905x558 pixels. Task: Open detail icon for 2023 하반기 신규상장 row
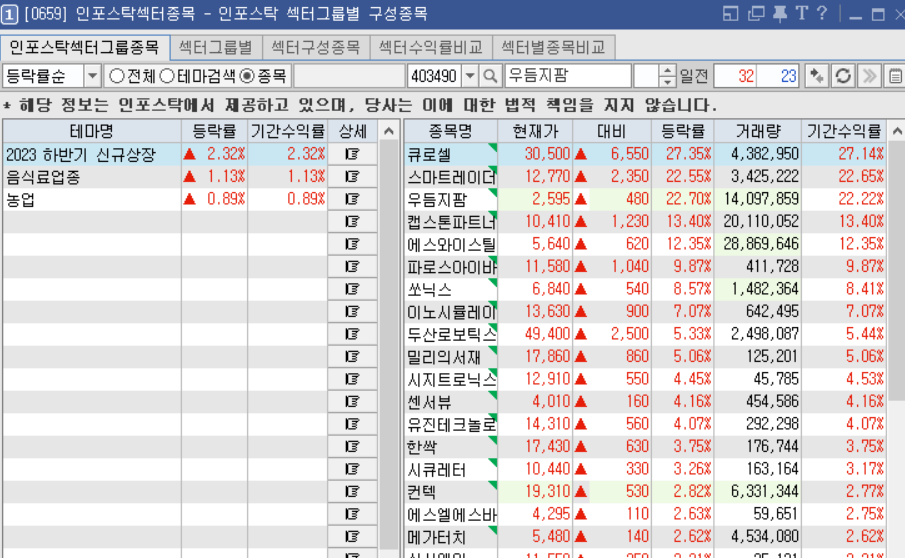pos(352,154)
